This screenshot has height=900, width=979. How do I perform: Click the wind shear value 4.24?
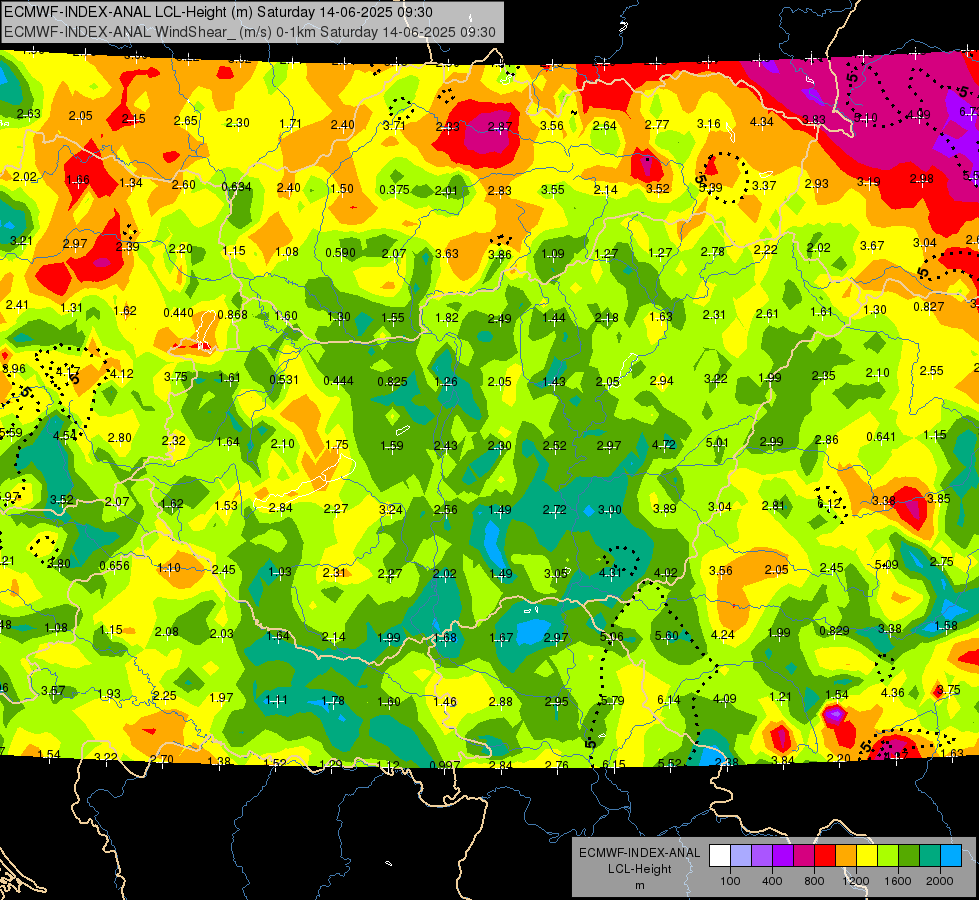coord(722,634)
